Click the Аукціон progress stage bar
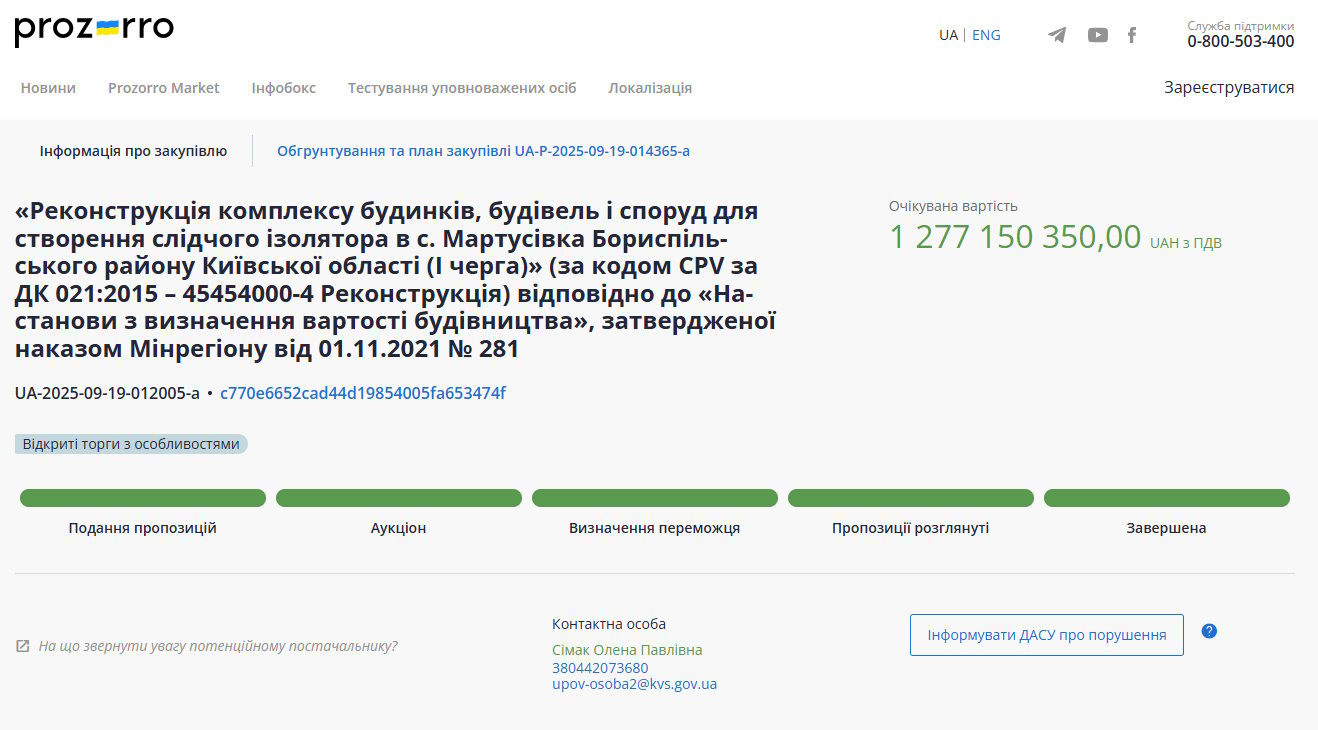1318x730 pixels. pos(399,498)
